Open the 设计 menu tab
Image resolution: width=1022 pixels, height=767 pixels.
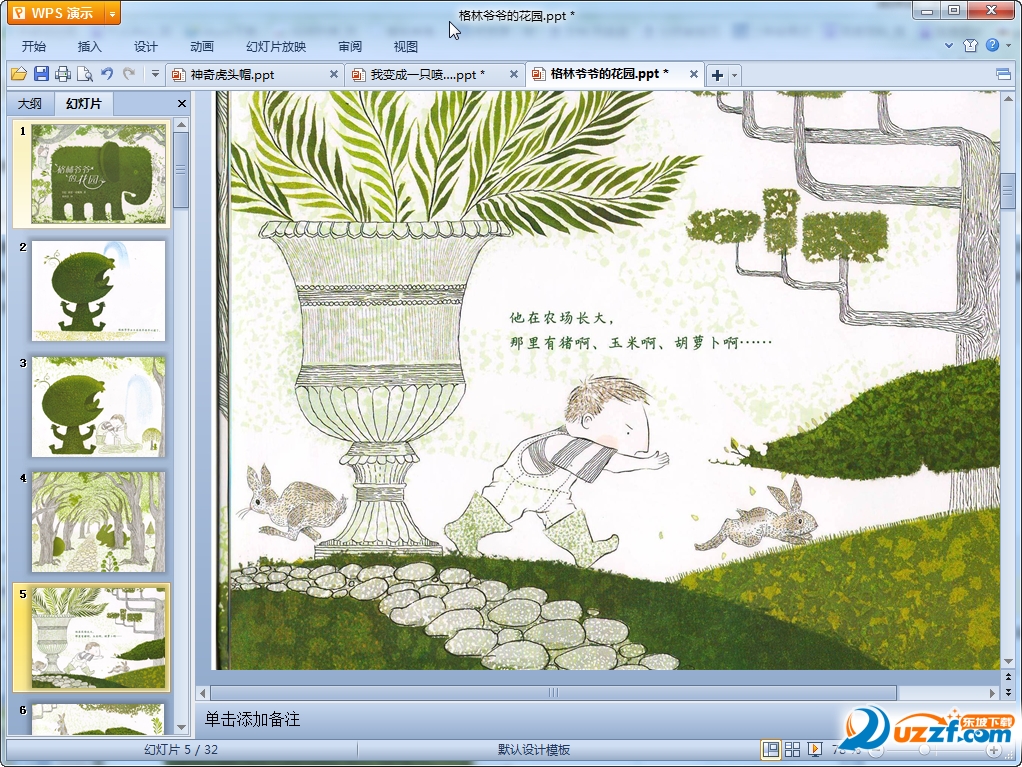coord(145,46)
